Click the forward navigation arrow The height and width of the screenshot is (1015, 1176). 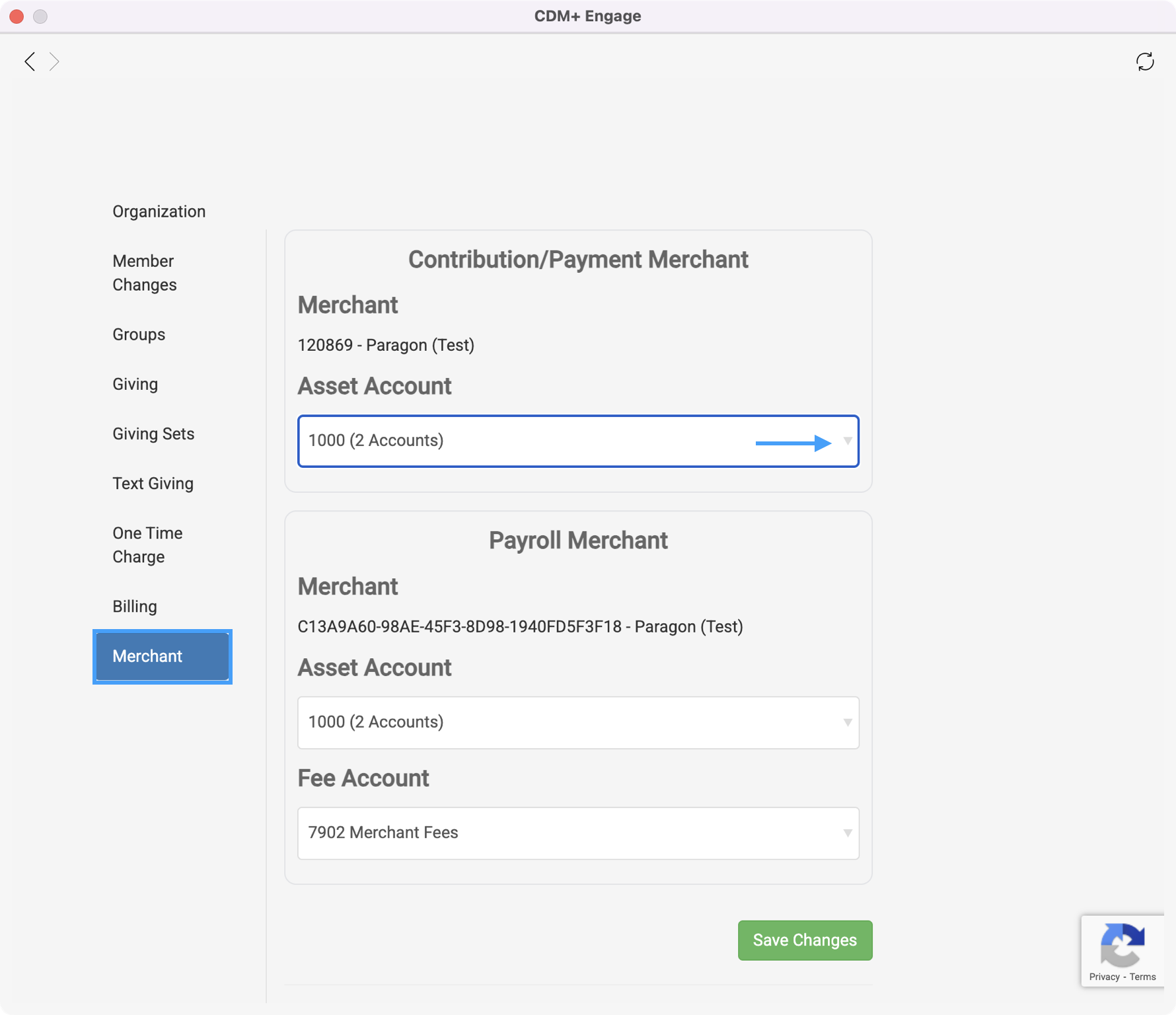click(x=55, y=61)
